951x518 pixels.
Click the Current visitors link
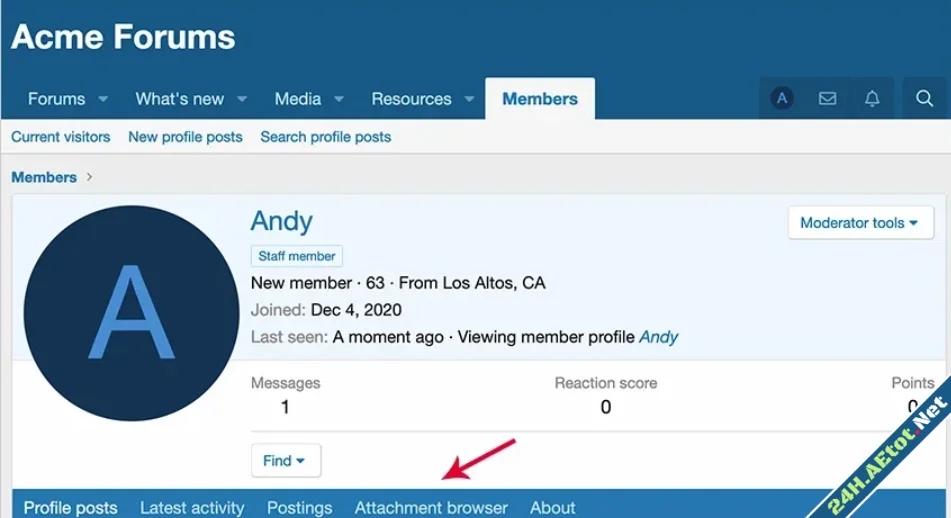pos(61,137)
